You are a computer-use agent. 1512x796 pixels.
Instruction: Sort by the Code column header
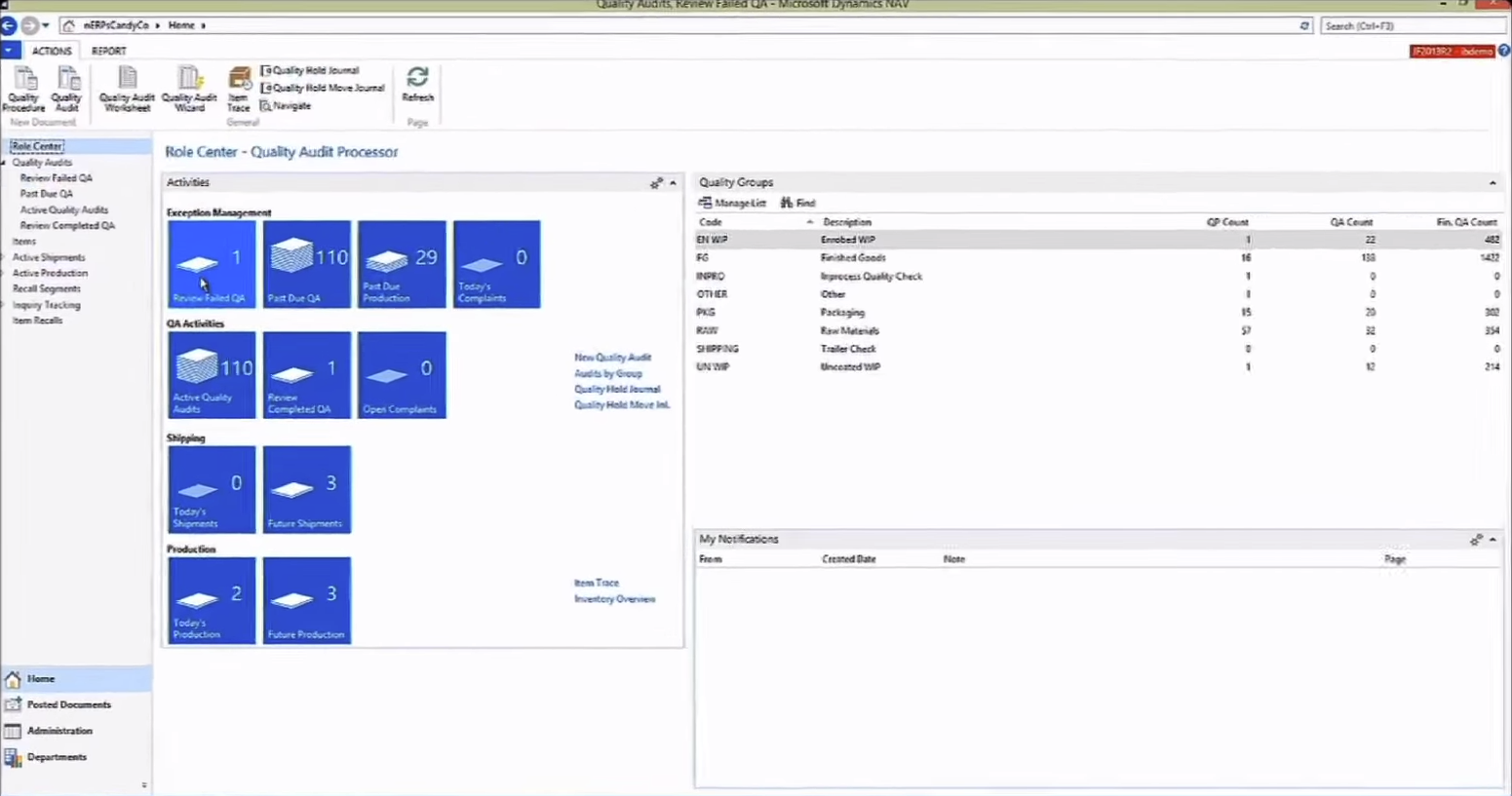click(x=711, y=222)
